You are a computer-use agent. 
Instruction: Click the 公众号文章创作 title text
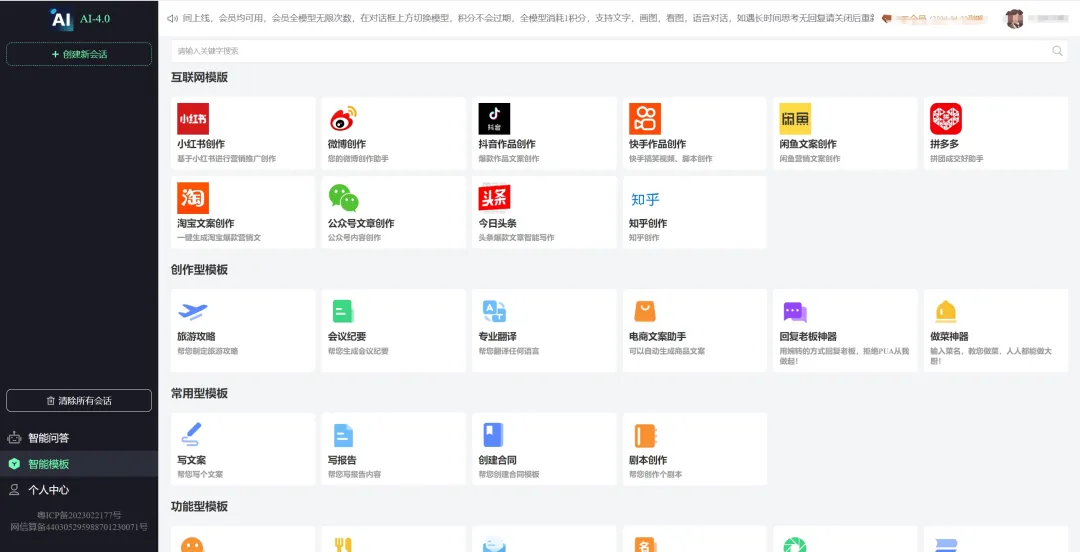click(361, 223)
